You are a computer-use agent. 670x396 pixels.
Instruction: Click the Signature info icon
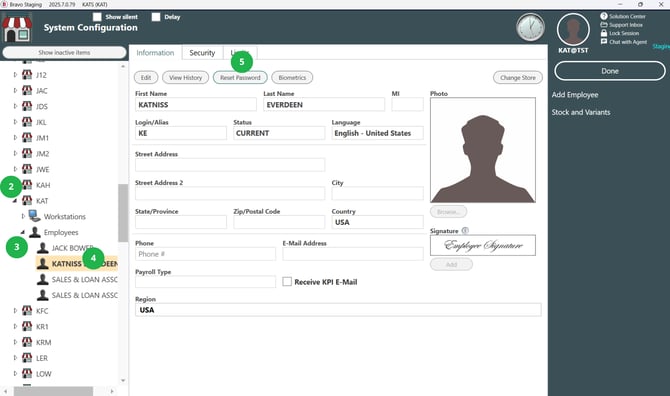coord(465,230)
